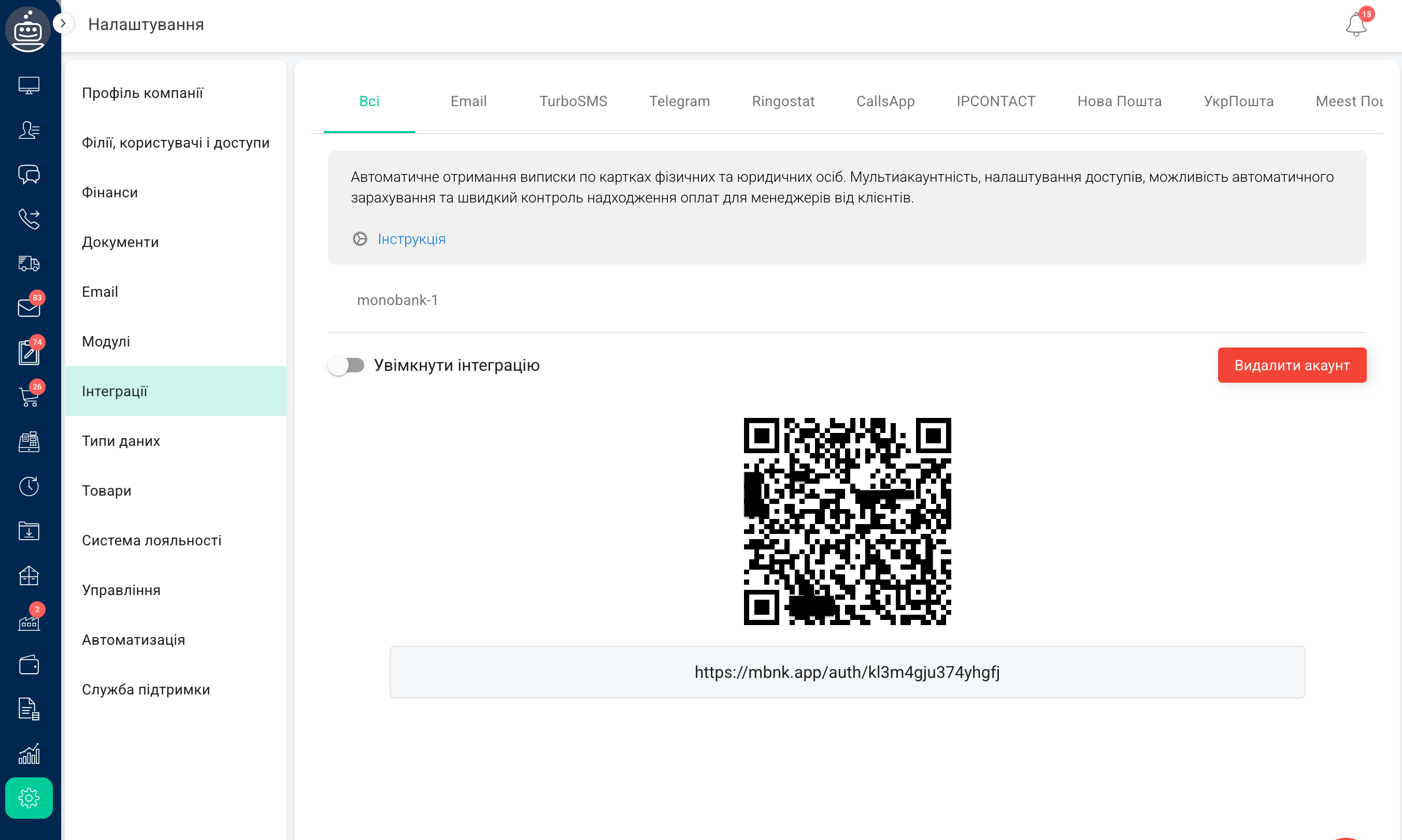Open the analytics chart sidebar icon
The height and width of the screenshot is (840, 1402).
pyautogui.click(x=29, y=754)
